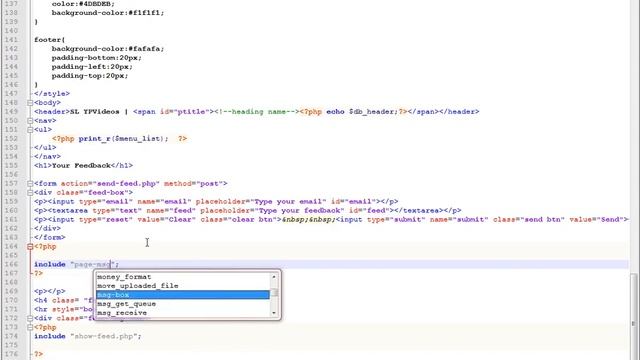Collapse the feed-box div fold at line 158
The image size is (640, 360).
[30, 193]
